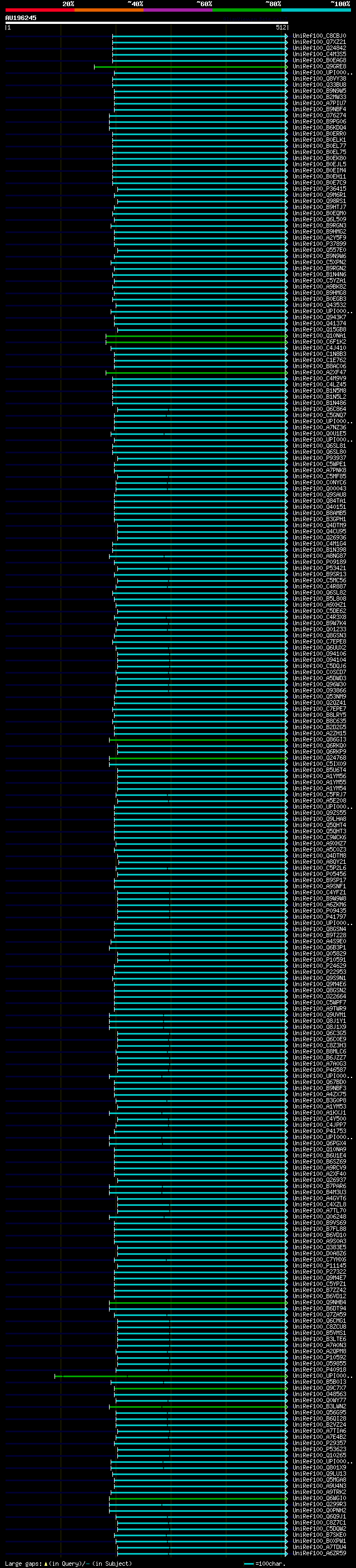
Task: Click the orange ~40% identity legend segment
Action: pos(109,10)
